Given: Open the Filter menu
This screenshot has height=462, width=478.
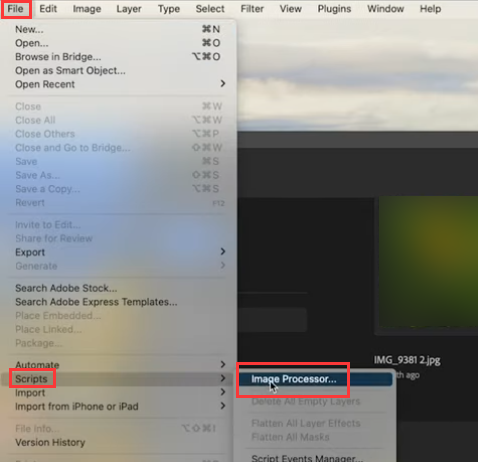Looking at the screenshot, I should coord(252,9).
